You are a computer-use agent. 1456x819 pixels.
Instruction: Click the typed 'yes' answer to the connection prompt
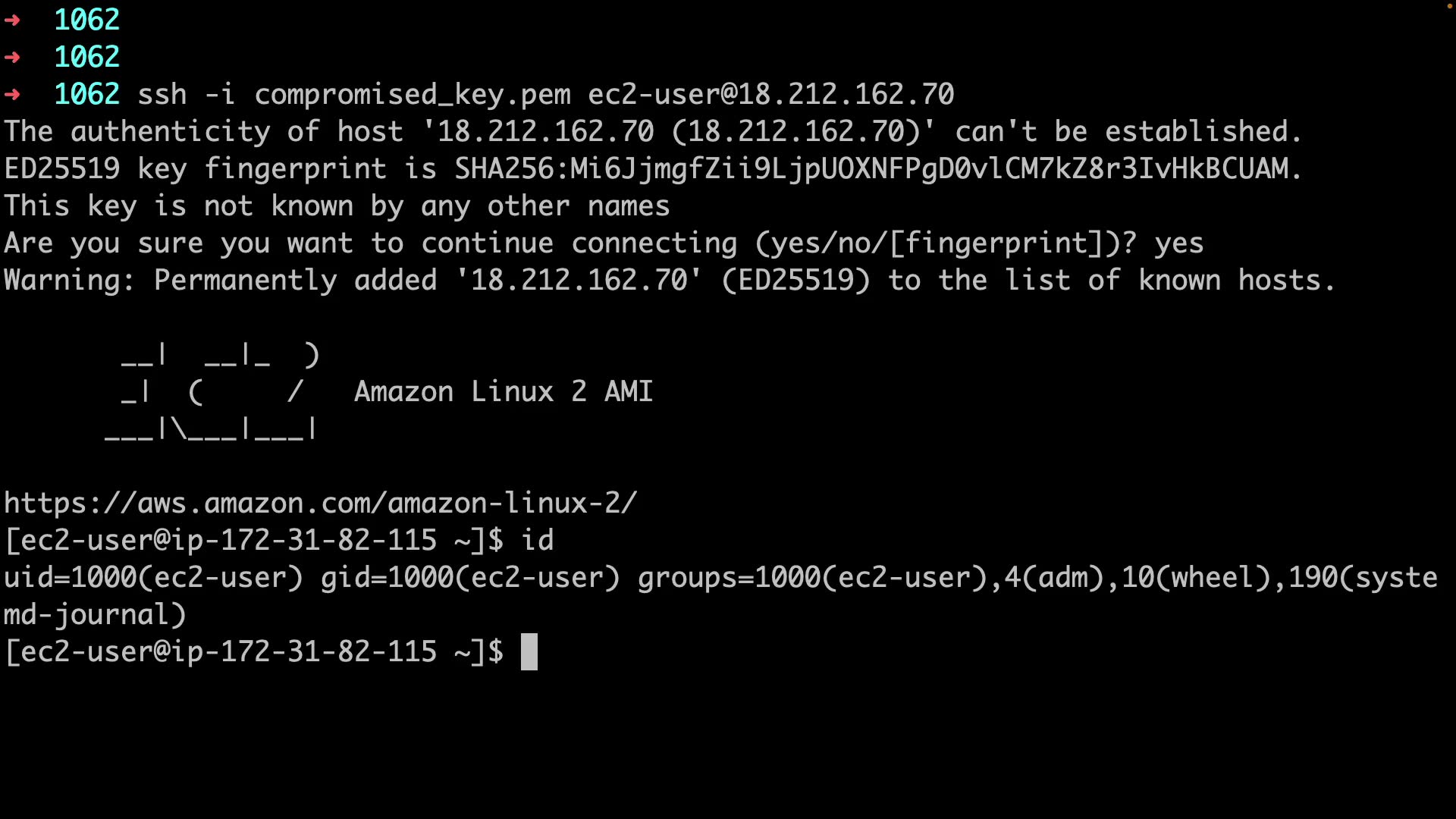click(1178, 243)
